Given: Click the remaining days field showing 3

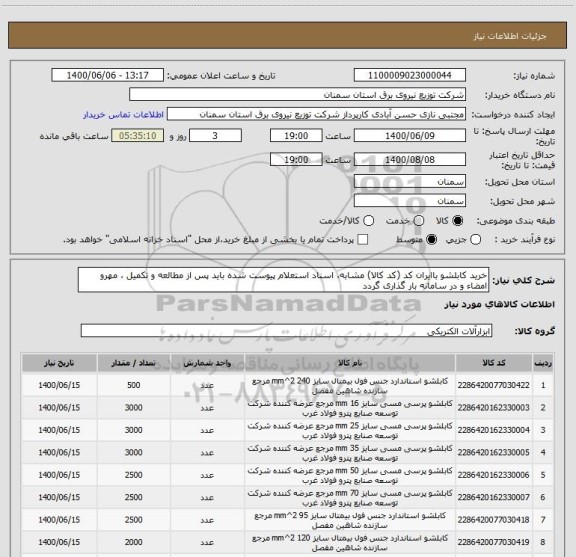Looking at the screenshot, I should pyautogui.click(x=215, y=136).
